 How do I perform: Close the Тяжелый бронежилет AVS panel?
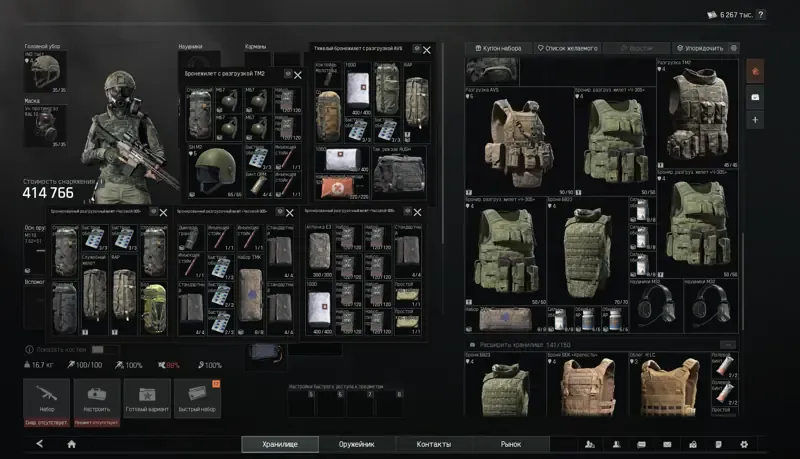[x=427, y=50]
